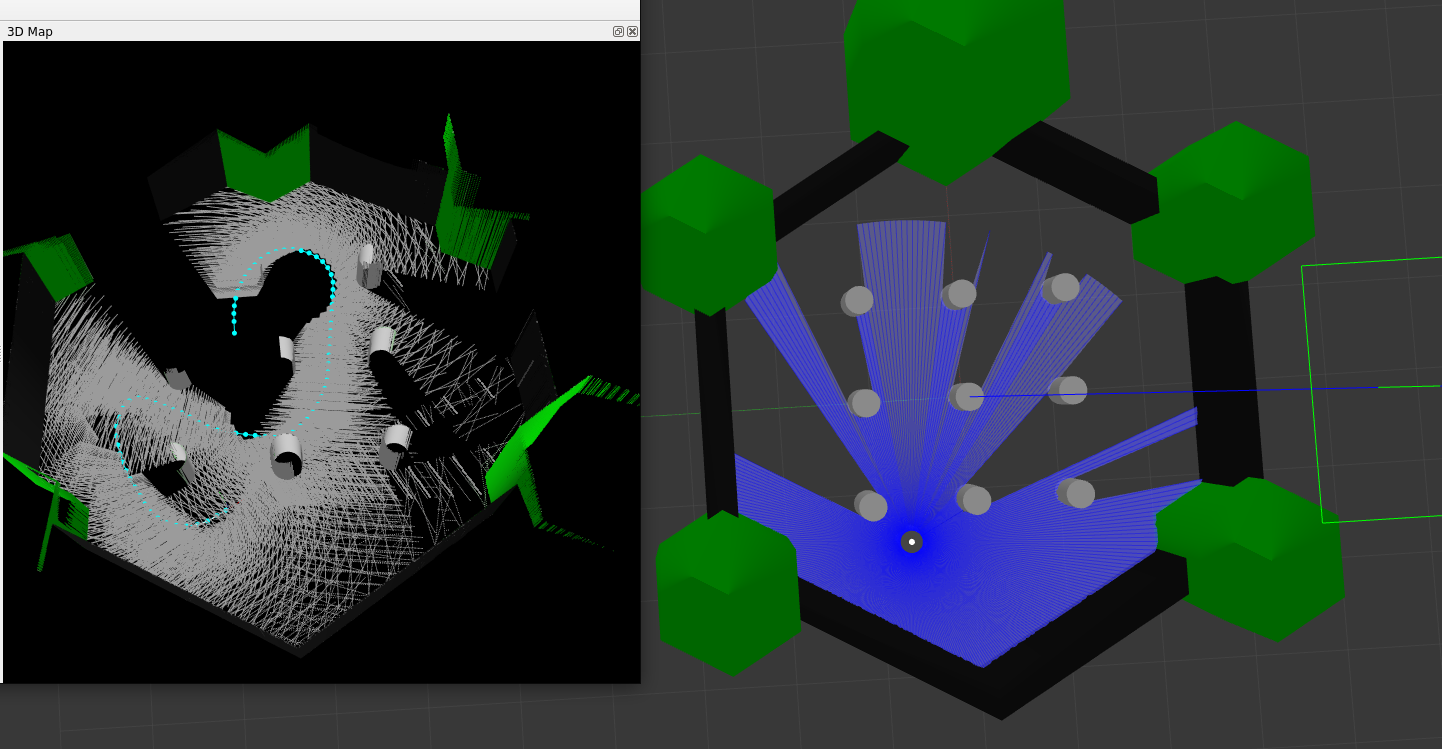The width and height of the screenshot is (1442, 749).
Task: Click the cyan trajectory's upper endpoint in 3D Map
Action: [x=234, y=333]
